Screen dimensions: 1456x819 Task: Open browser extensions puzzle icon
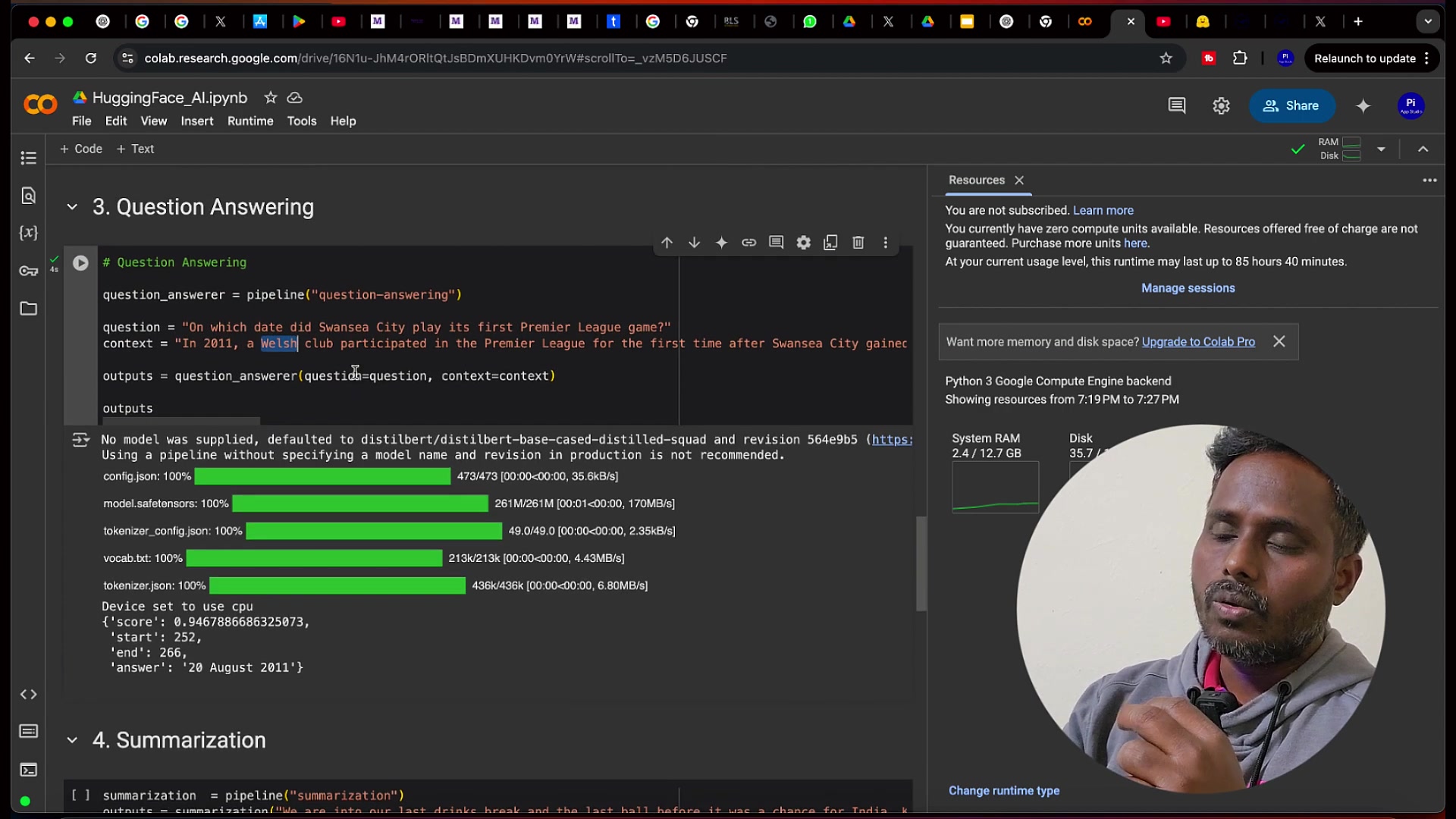coord(1240,58)
